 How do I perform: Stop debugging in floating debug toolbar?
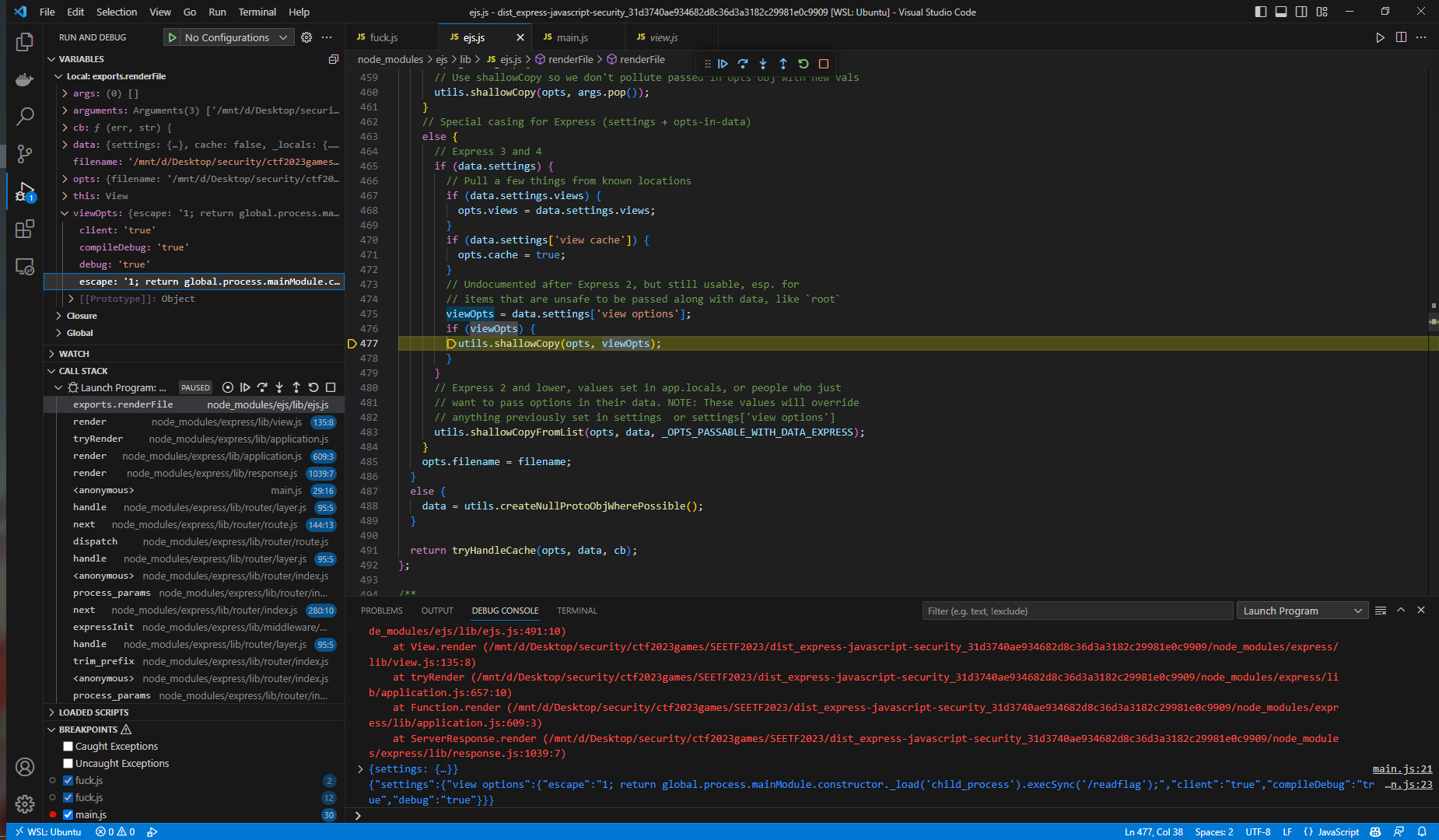coord(824,64)
